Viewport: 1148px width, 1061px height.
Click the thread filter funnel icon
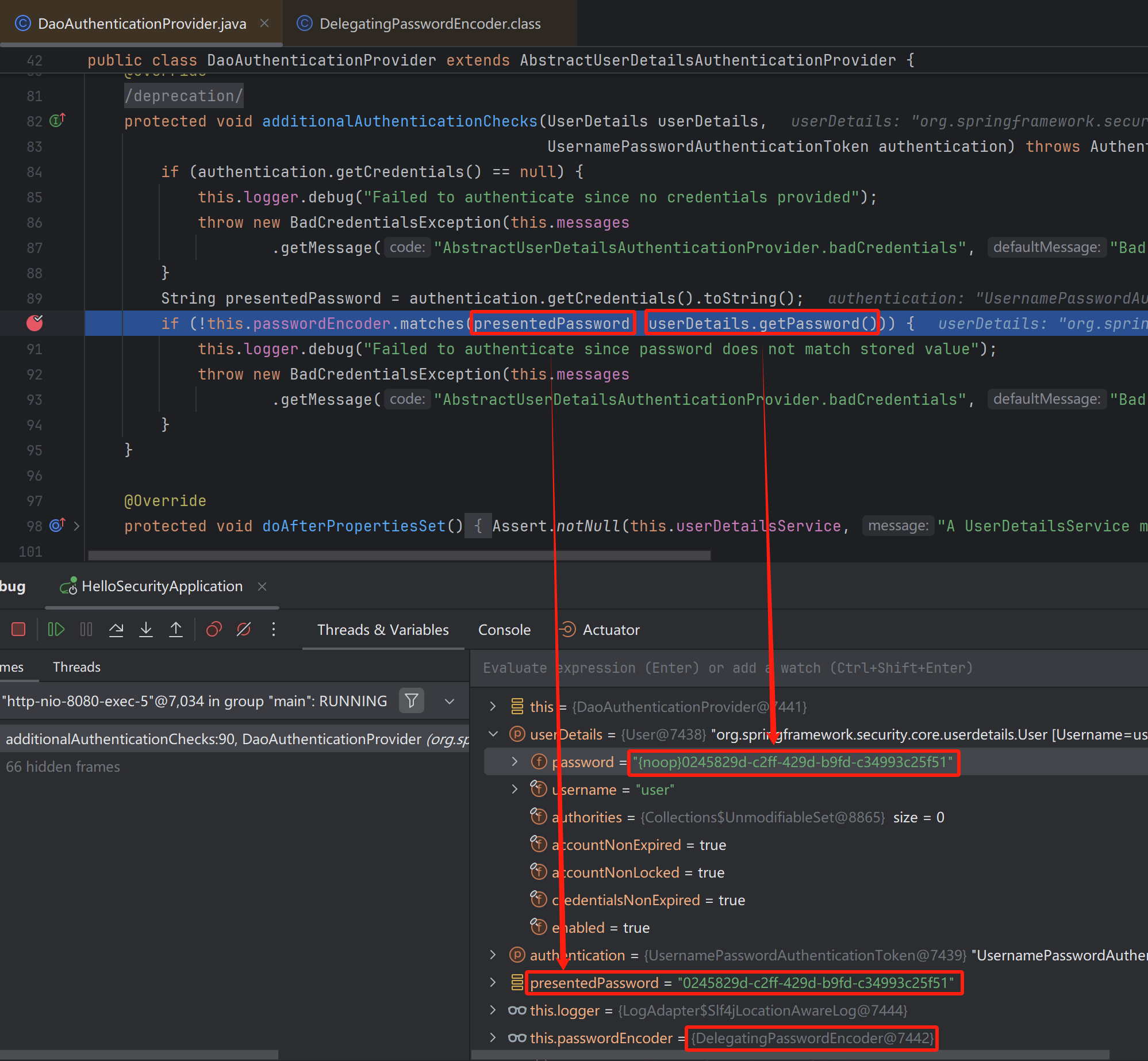(412, 701)
